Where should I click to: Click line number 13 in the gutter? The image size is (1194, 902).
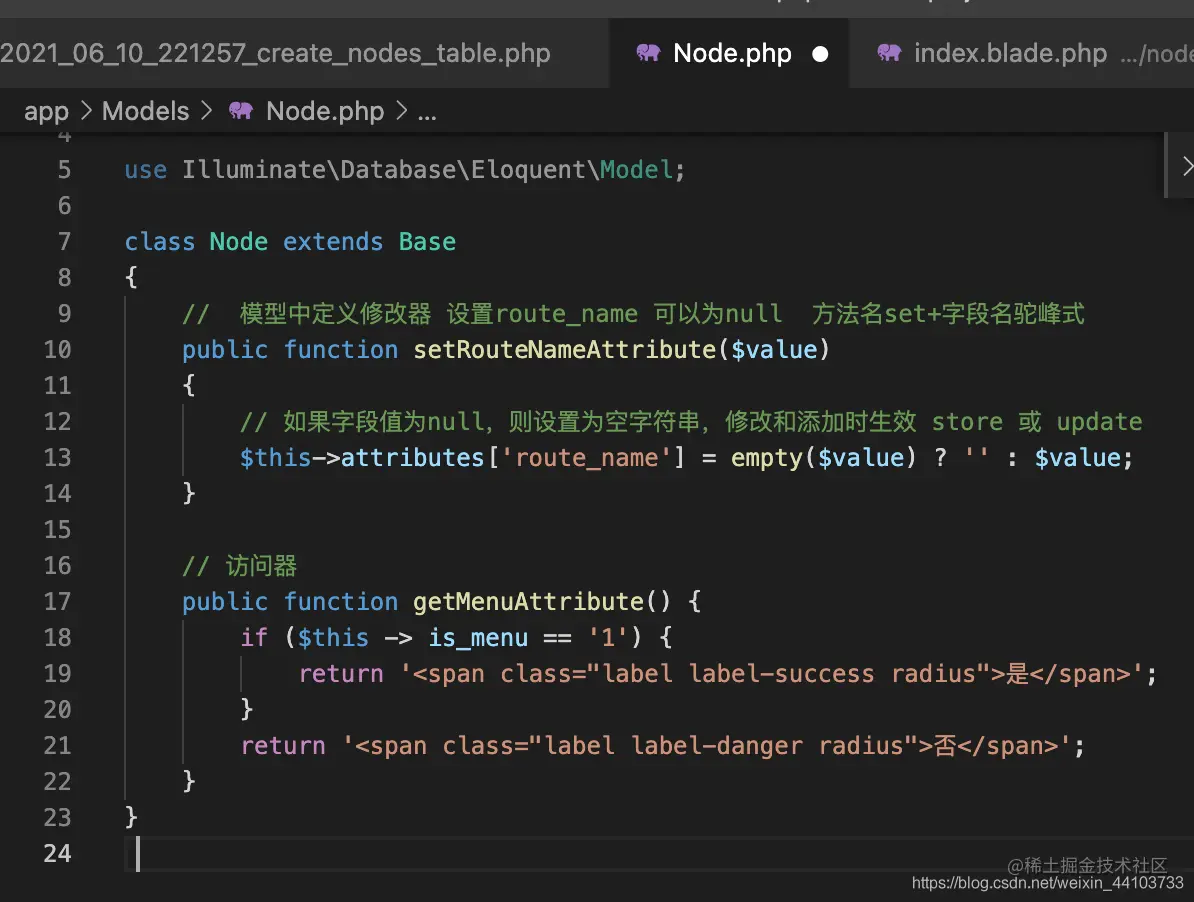pos(57,458)
